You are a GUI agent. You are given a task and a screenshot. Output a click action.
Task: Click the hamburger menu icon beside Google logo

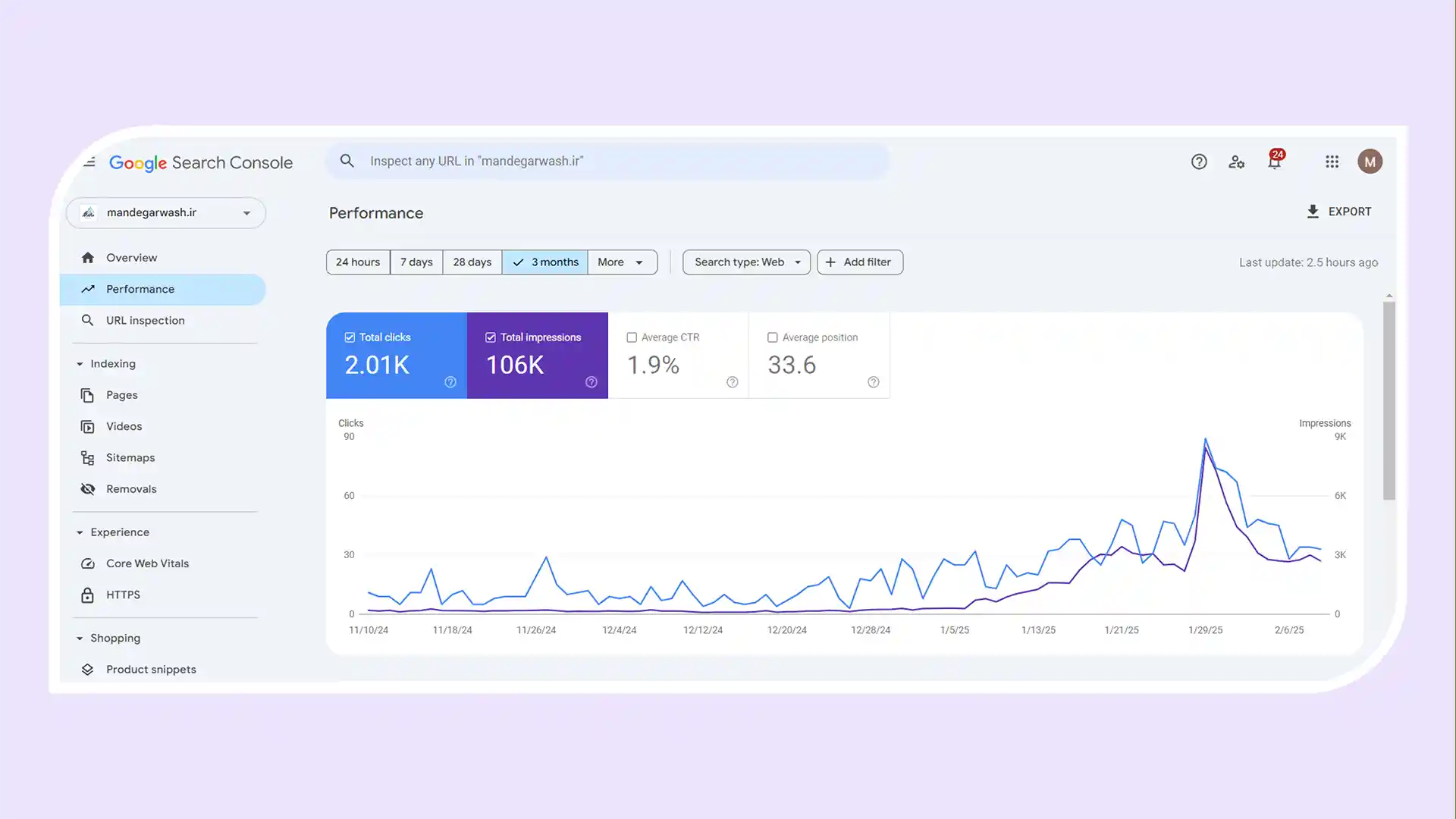tap(89, 162)
